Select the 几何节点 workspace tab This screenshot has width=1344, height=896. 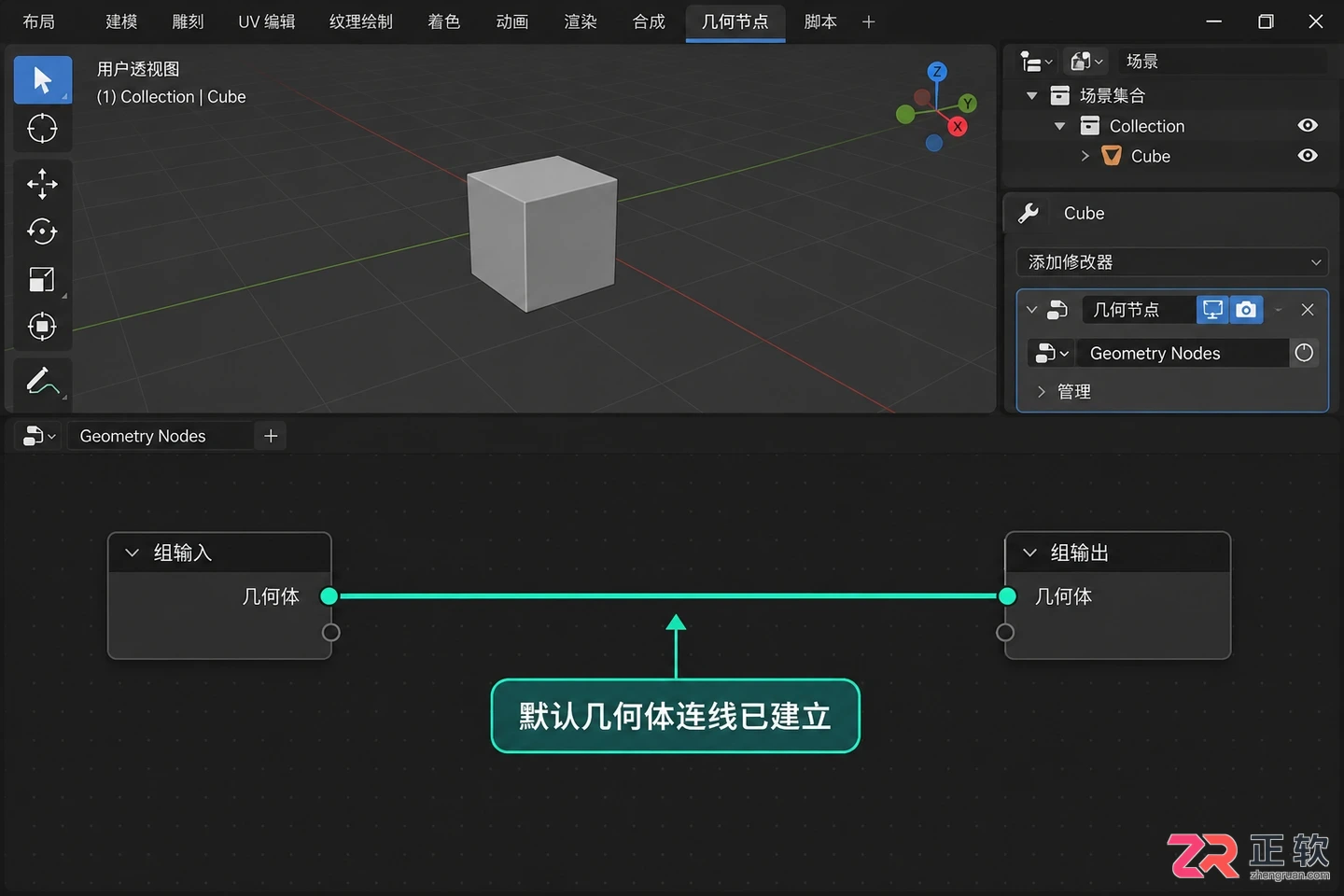[x=735, y=21]
